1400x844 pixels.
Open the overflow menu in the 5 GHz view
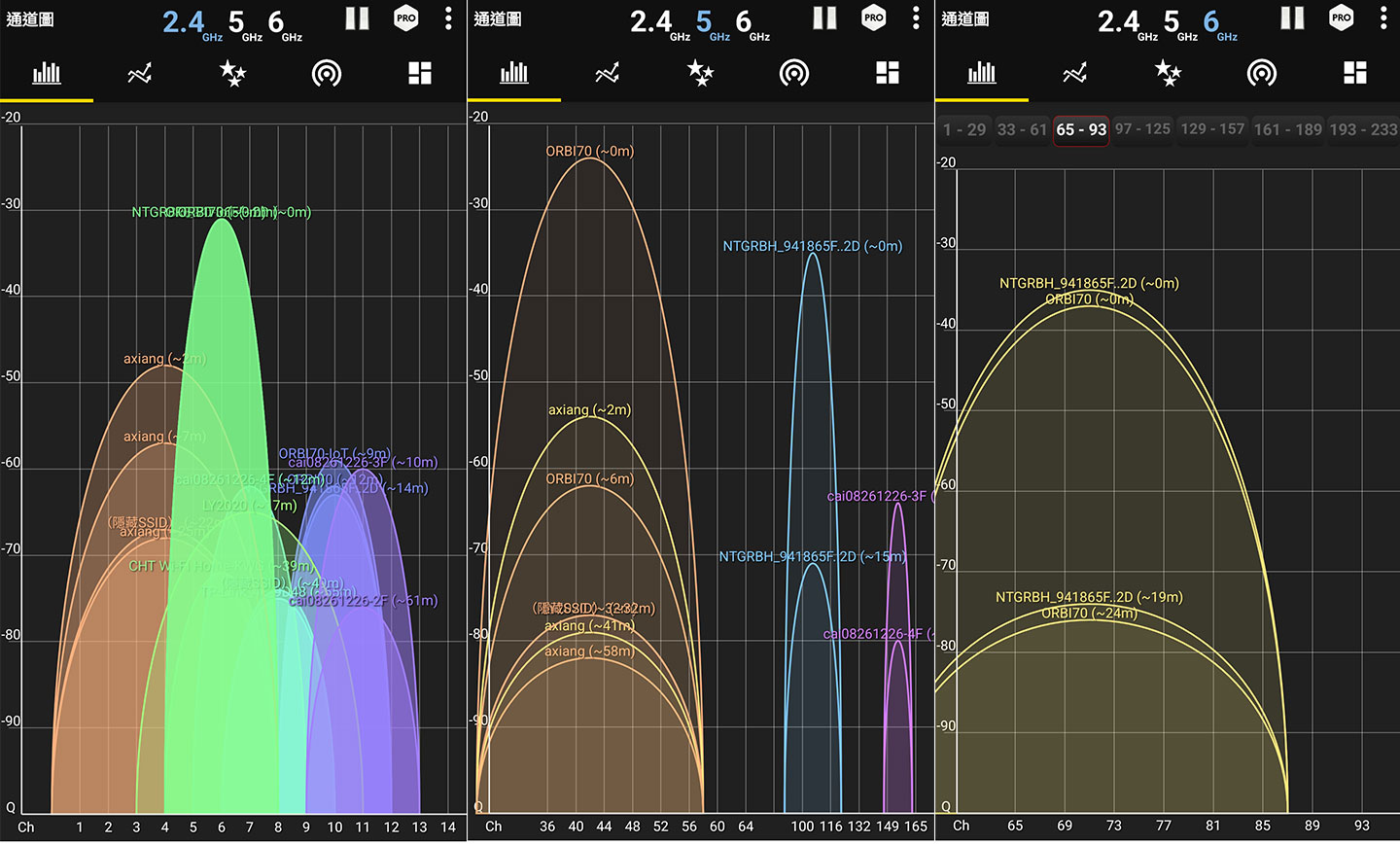(916, 18)
